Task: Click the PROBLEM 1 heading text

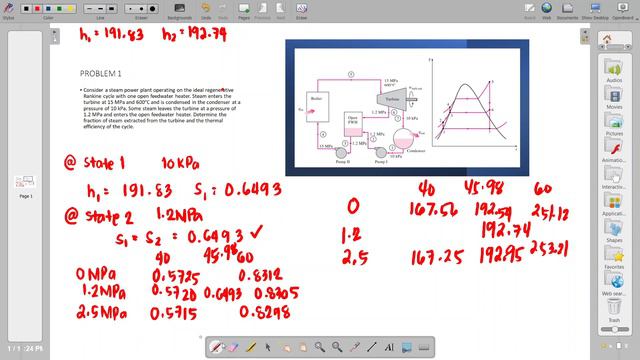Action: click(100, 73)
